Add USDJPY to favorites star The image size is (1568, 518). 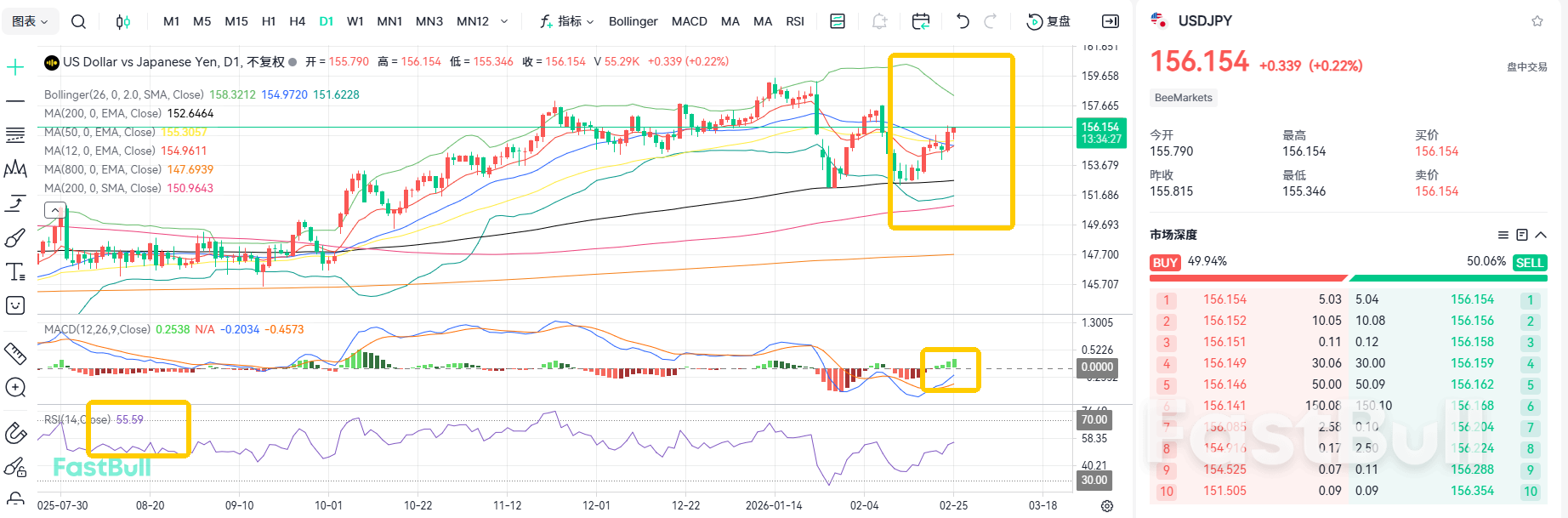(1537, 21)
